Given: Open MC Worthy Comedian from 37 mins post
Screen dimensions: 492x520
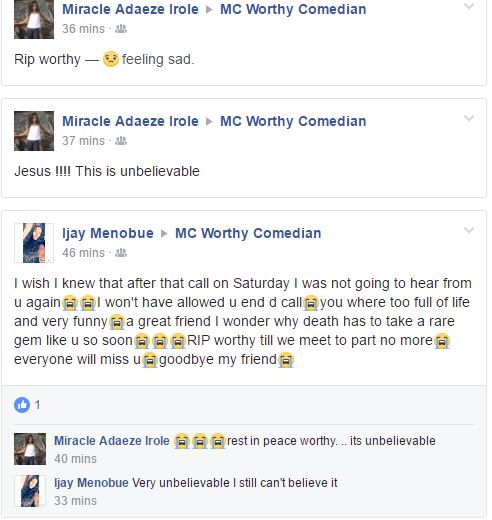Looking at the screenshot, I should (x=293, y=121).
